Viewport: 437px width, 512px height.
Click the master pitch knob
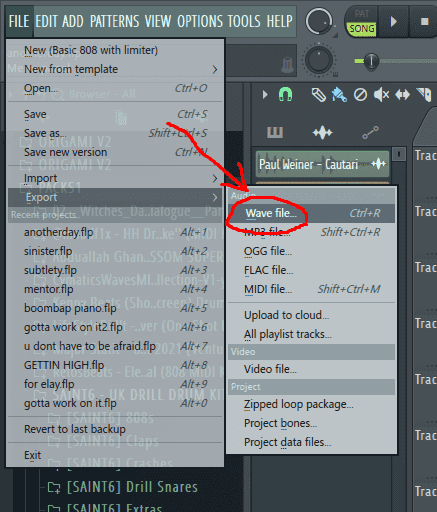(x=319, y=60)
